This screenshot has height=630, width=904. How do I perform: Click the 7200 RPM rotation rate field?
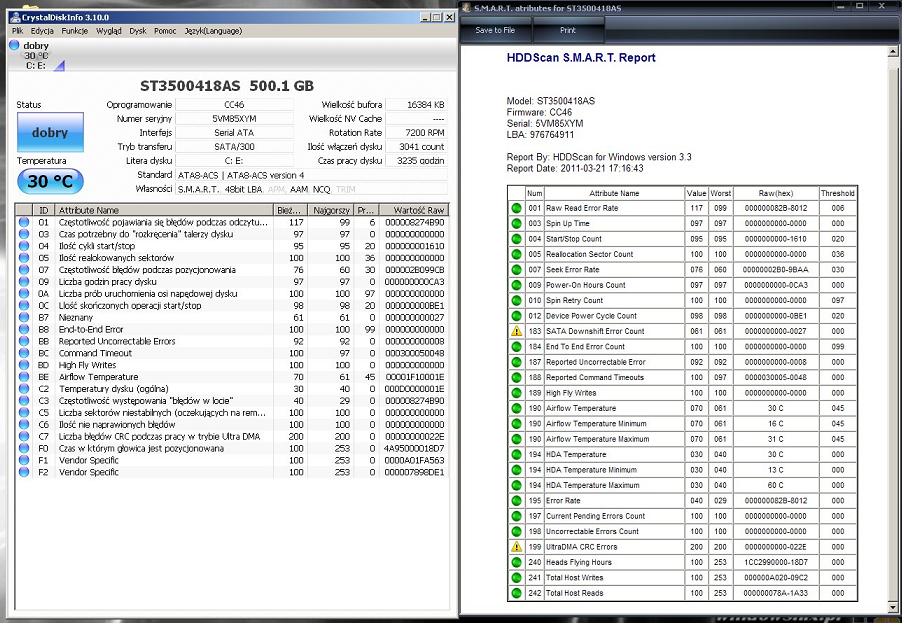tap(416, 133)
